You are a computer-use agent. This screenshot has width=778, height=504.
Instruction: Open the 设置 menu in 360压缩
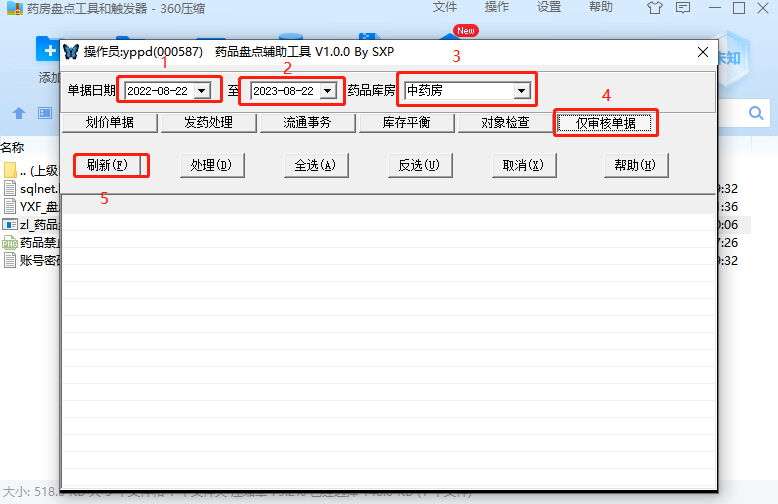pyautogui.click(x=549, y=7)
